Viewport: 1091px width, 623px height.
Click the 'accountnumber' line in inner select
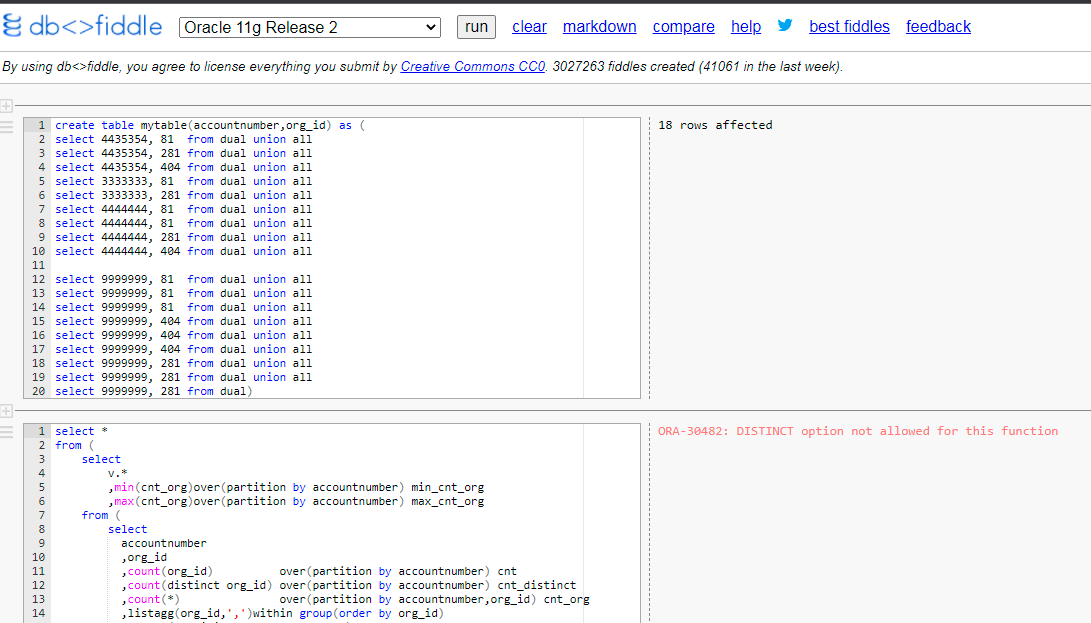[x=164, y=543]
